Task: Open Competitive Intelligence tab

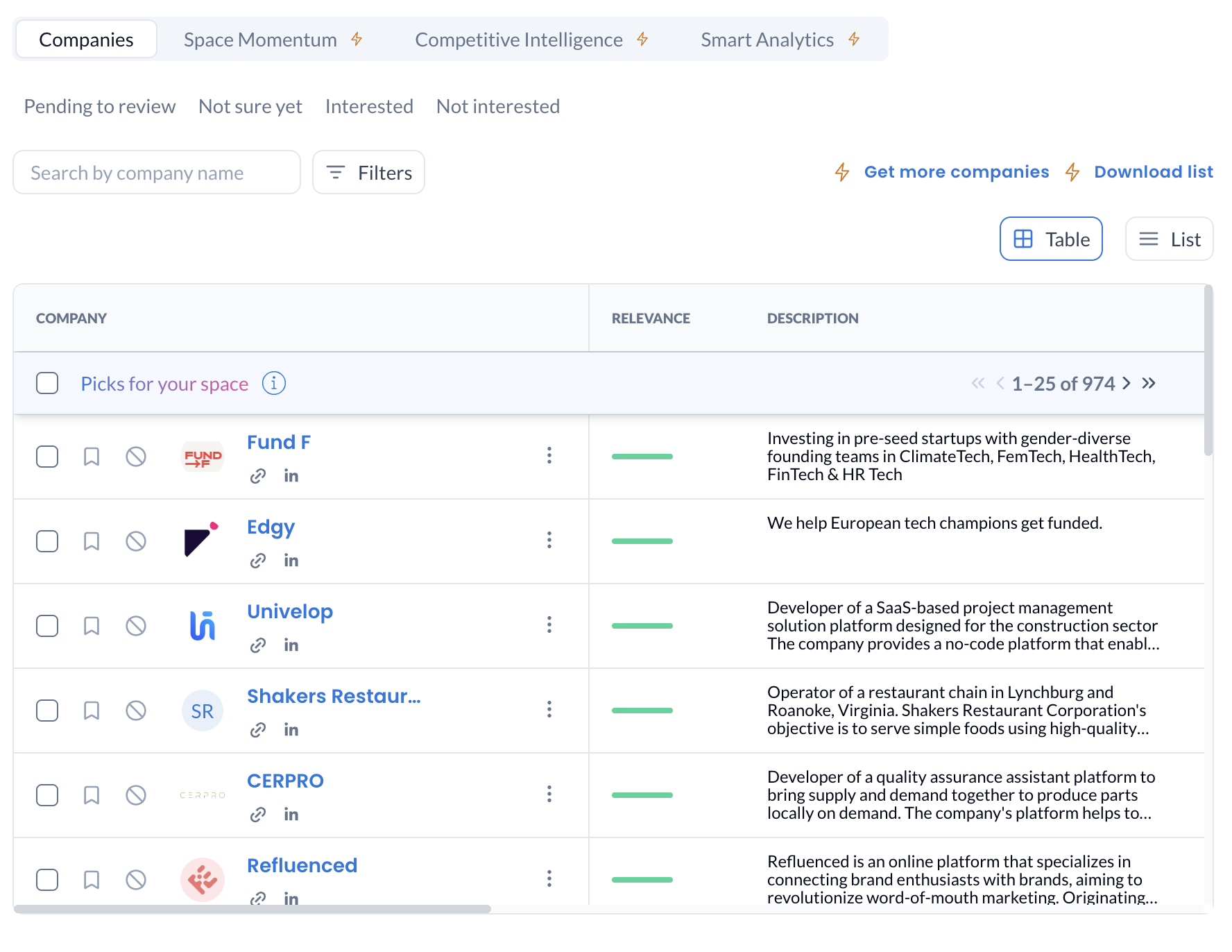Action: point(531,40)
